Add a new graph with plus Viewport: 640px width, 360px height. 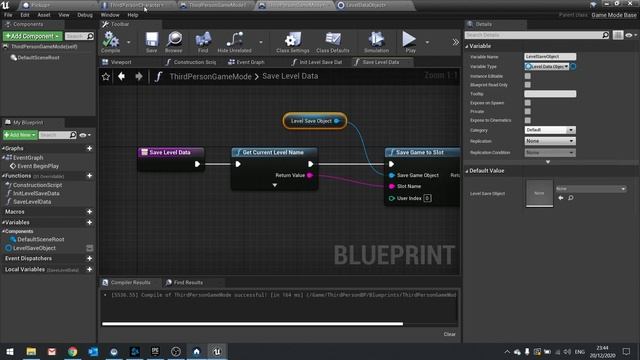coord(89,149)
